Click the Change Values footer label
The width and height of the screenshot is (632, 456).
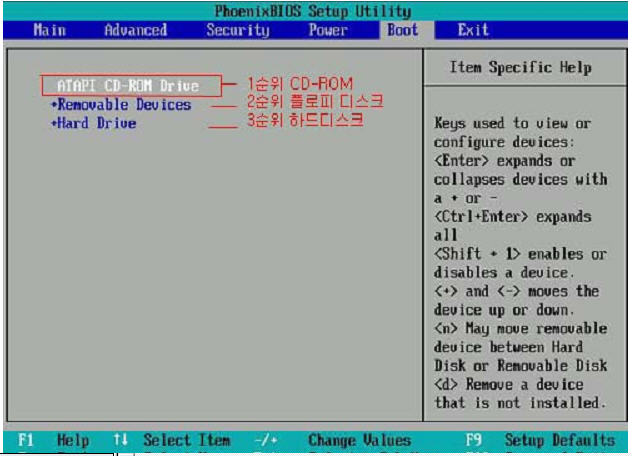360,440
